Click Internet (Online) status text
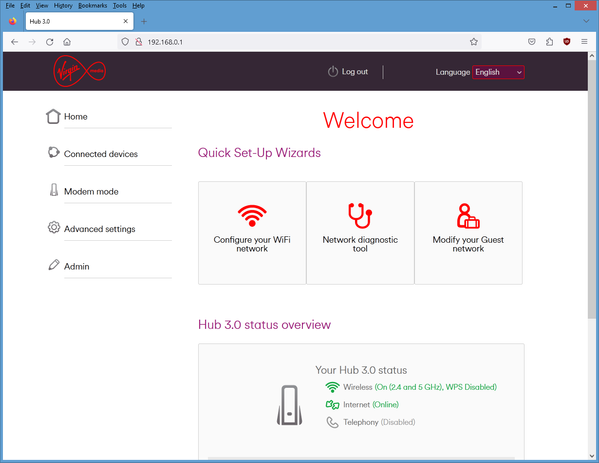 371,405
